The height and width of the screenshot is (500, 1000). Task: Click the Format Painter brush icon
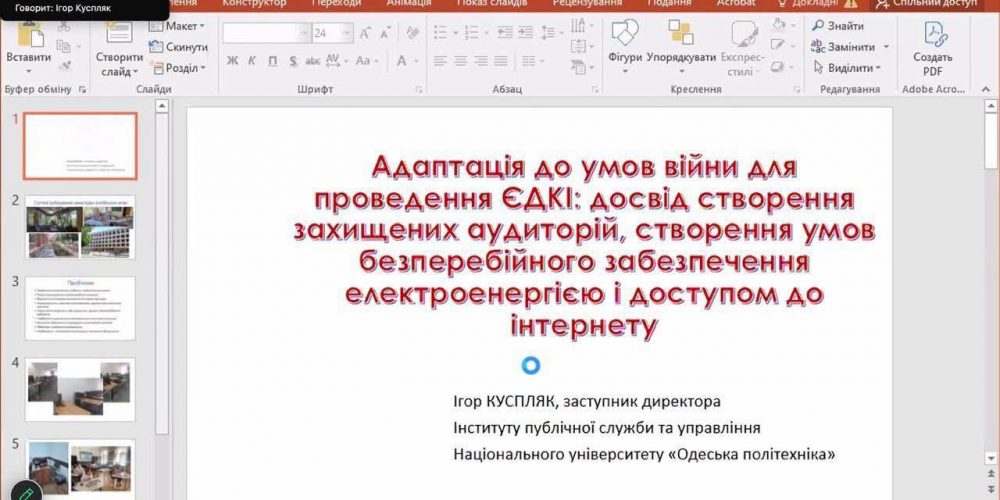(64, 65)
